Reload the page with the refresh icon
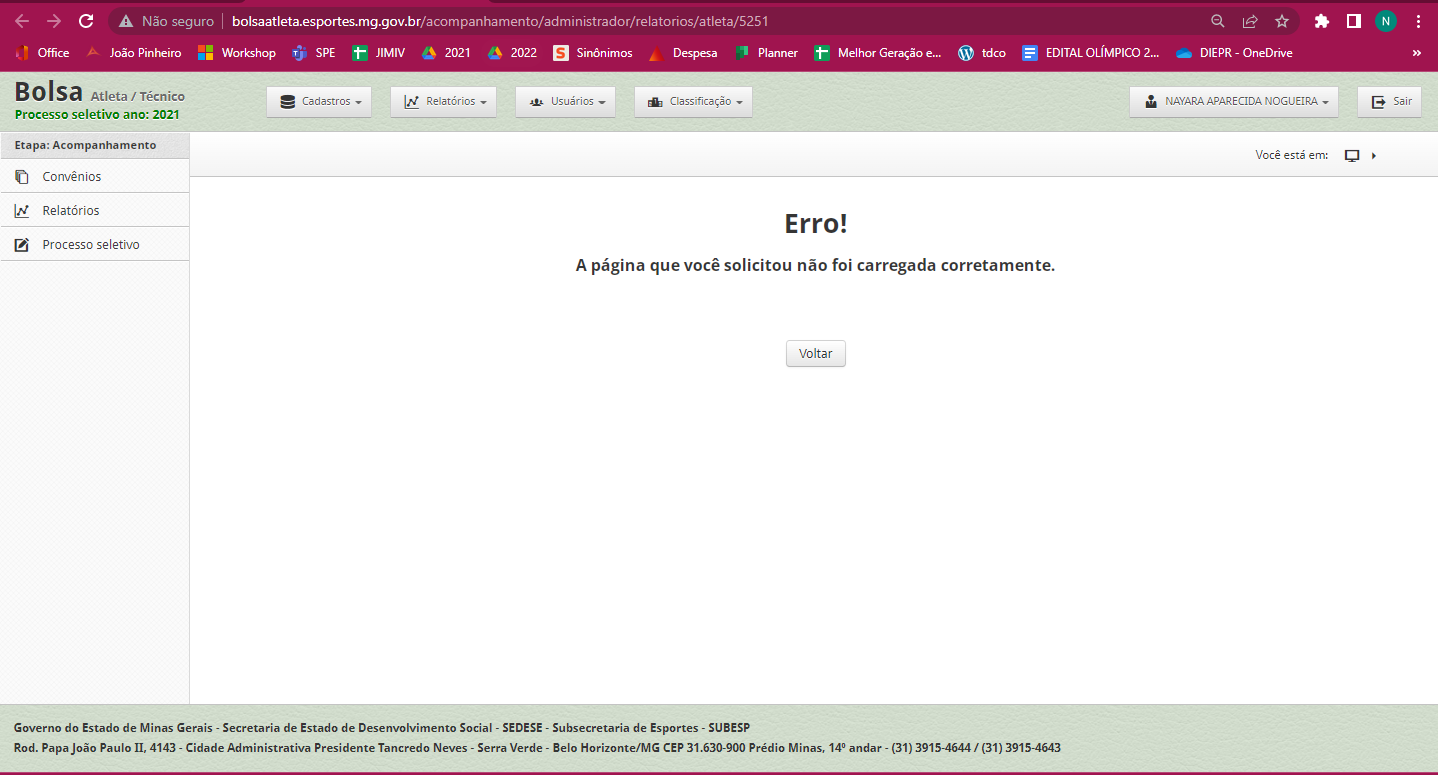Image resolution: width=1438 pixels, height=775 pixels. [x=86, y=21]
